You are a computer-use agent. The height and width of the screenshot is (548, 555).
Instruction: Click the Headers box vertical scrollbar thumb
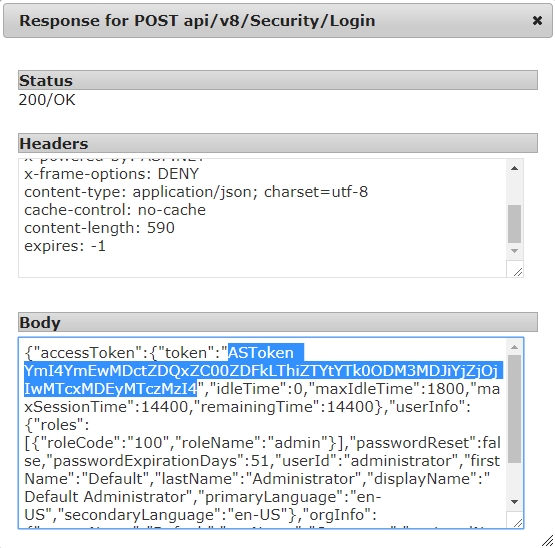[x=514, y=224]
